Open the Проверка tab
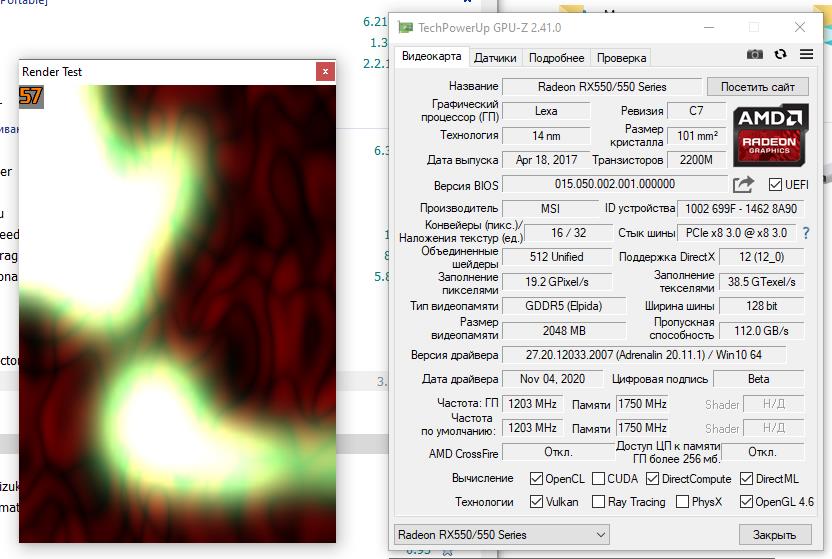The width and height of the screenshot is (832, 559). (621, 58)
